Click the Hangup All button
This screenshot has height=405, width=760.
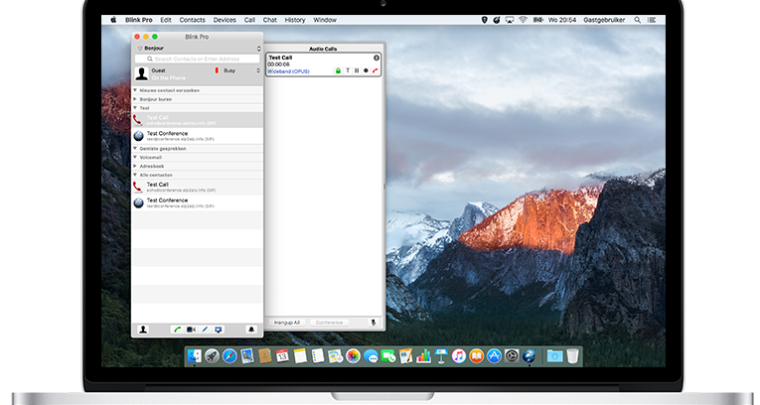coord(288,322)
